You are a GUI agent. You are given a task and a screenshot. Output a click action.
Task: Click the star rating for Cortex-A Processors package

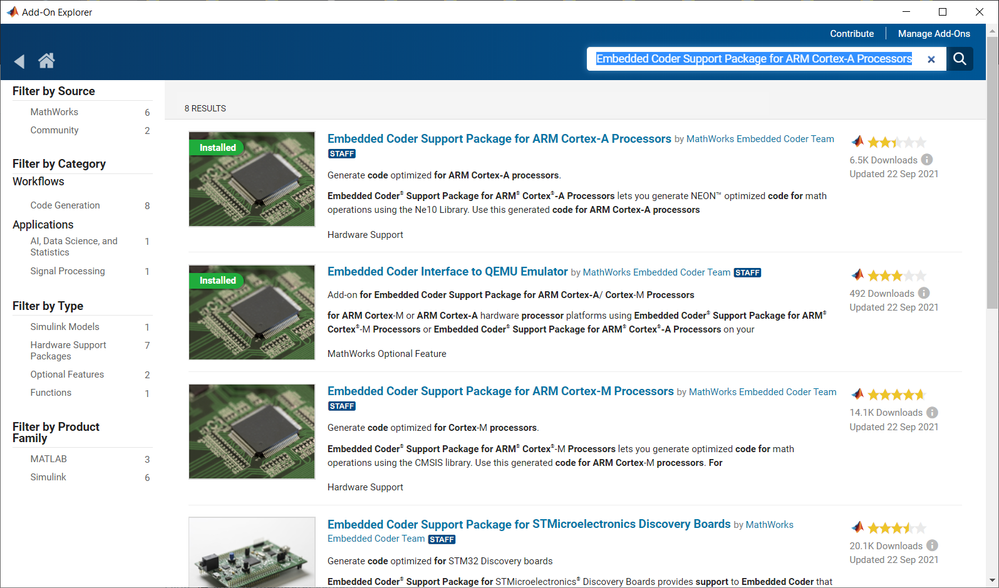(x=896, y=142)
